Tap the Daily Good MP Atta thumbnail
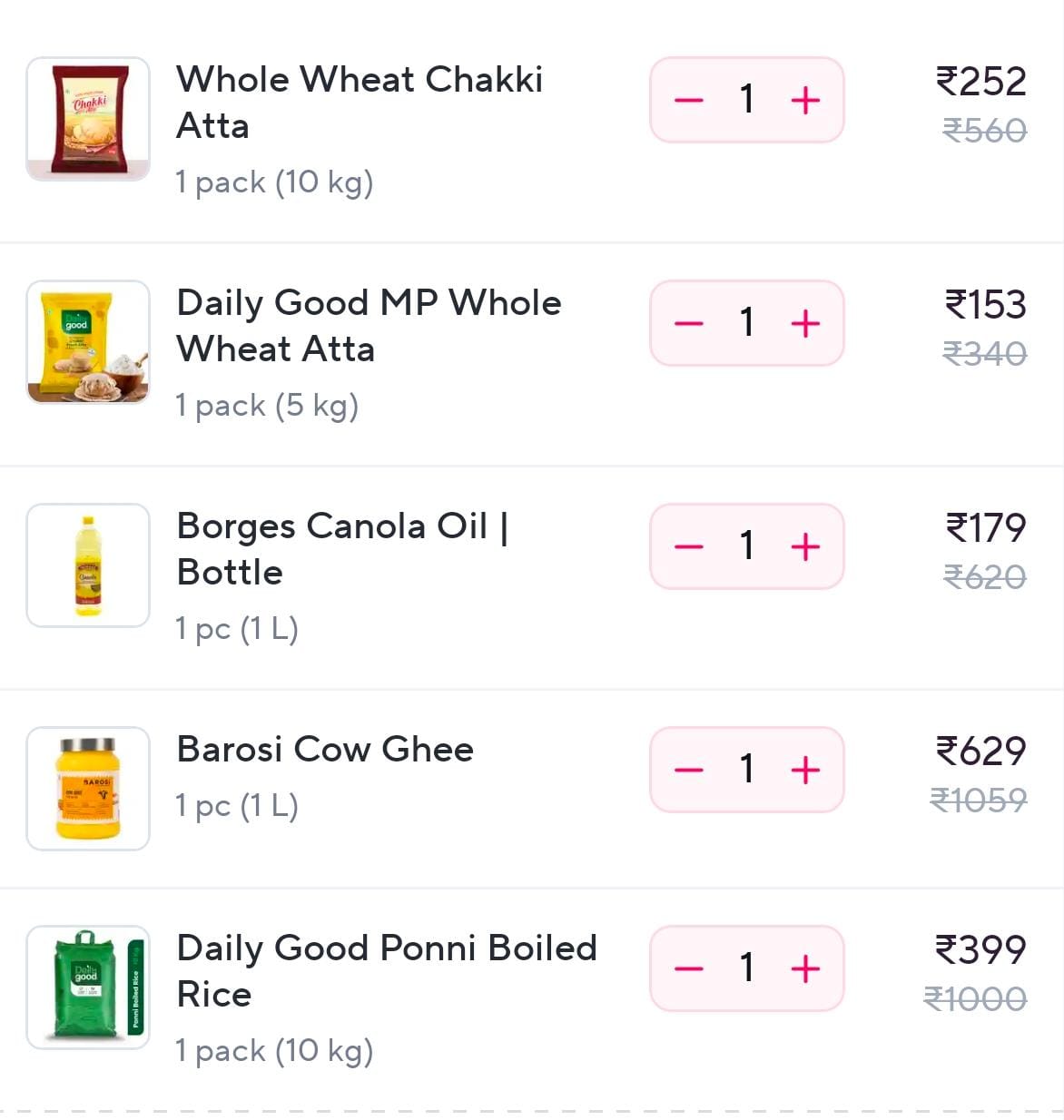1064x1120 pixels. pyautogui.click(x=88, y=342)
